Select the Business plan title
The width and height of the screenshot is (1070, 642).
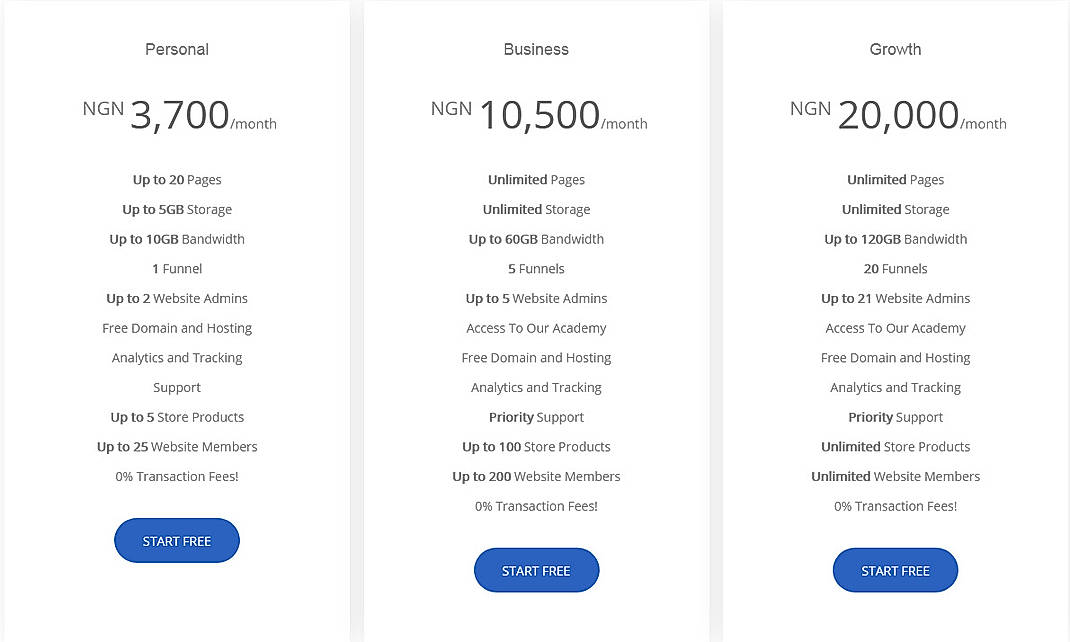coord(536,48)
